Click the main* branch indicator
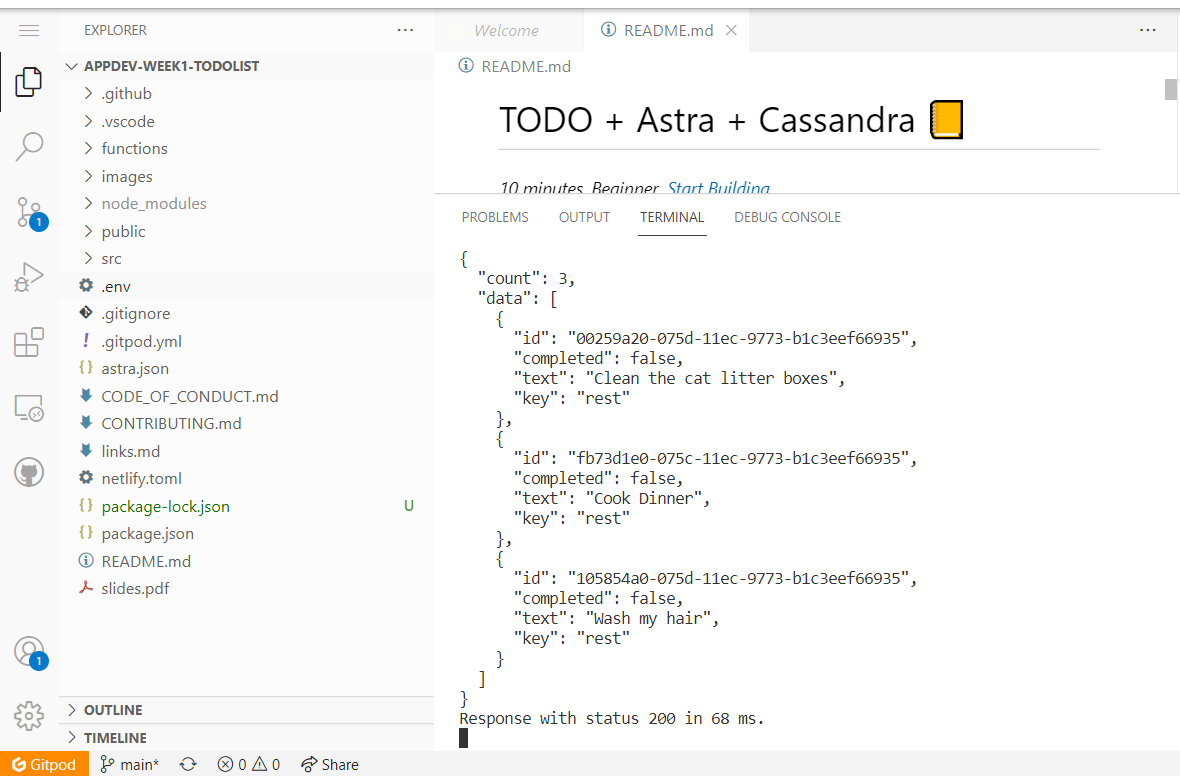The width and height of the screenshot is (1180, 776). click(129, 764)
